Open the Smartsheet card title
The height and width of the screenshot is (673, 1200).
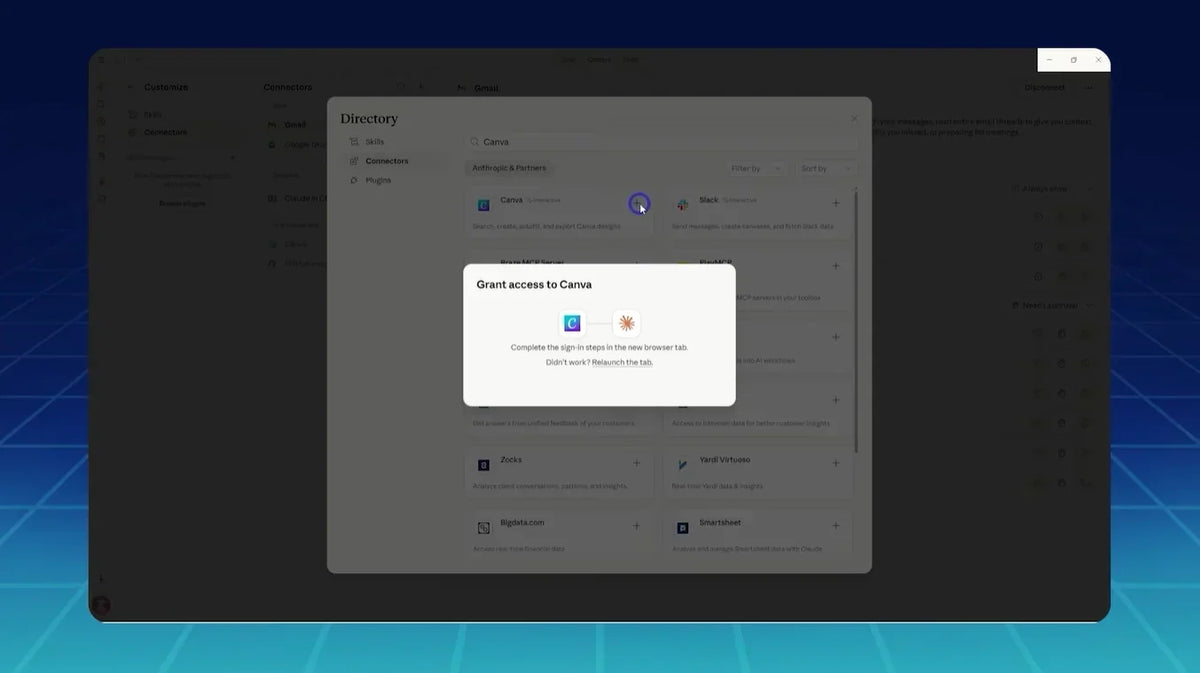(x=720, y=522)
